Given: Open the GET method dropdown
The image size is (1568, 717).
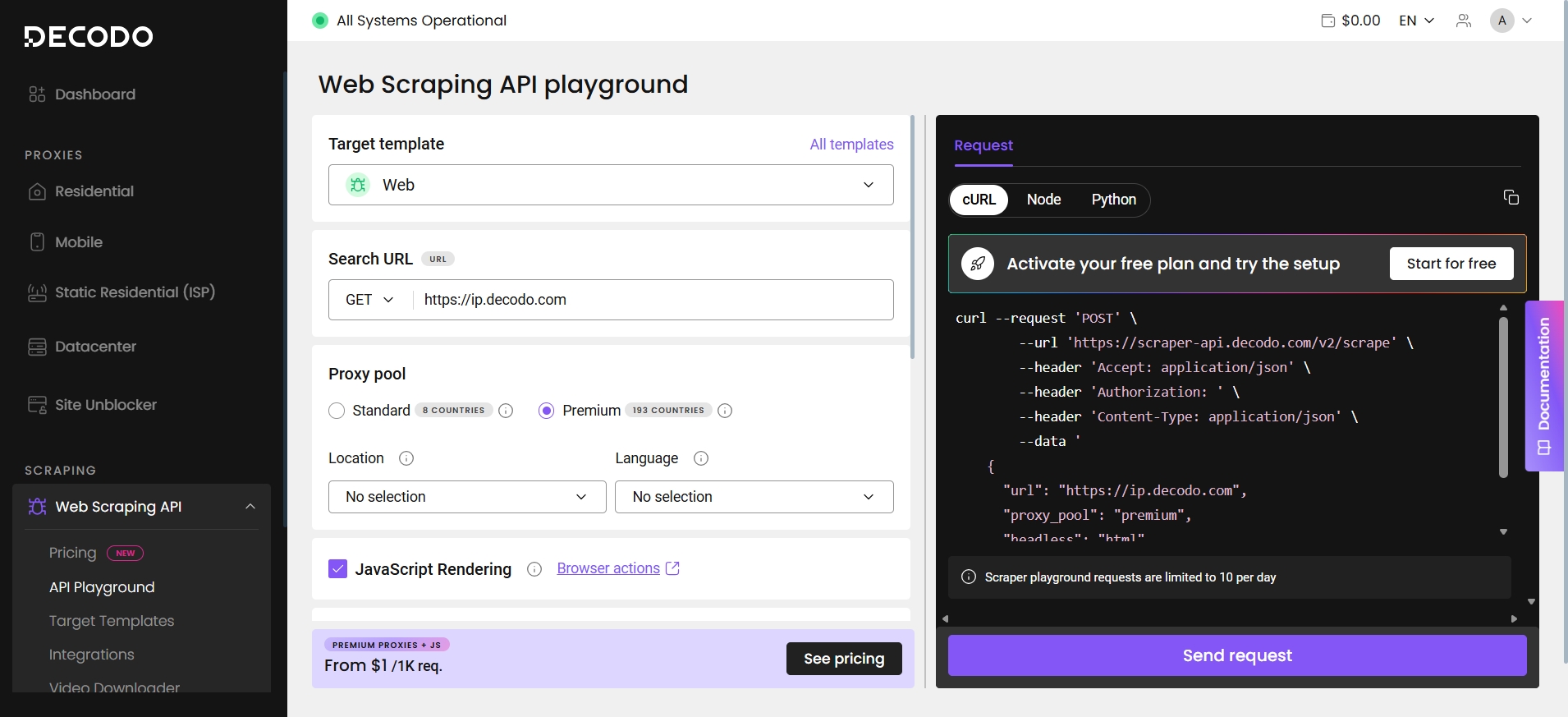Looking at the screenshot, I should click(x=369, y=300).
